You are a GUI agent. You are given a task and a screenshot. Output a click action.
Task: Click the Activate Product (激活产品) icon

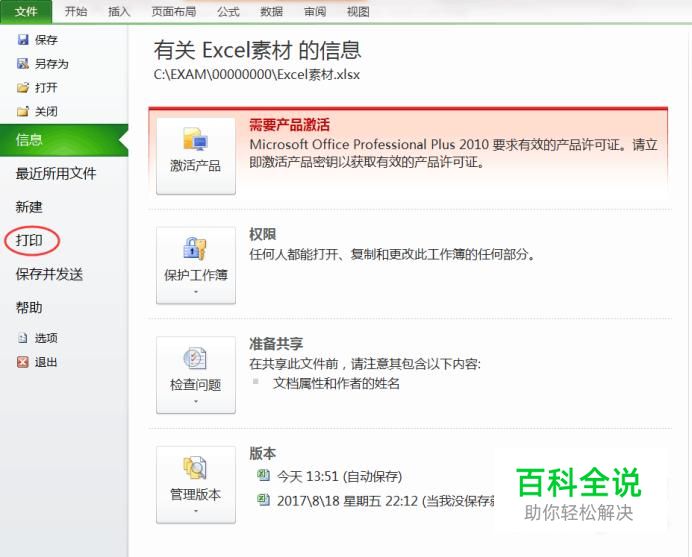196,139
